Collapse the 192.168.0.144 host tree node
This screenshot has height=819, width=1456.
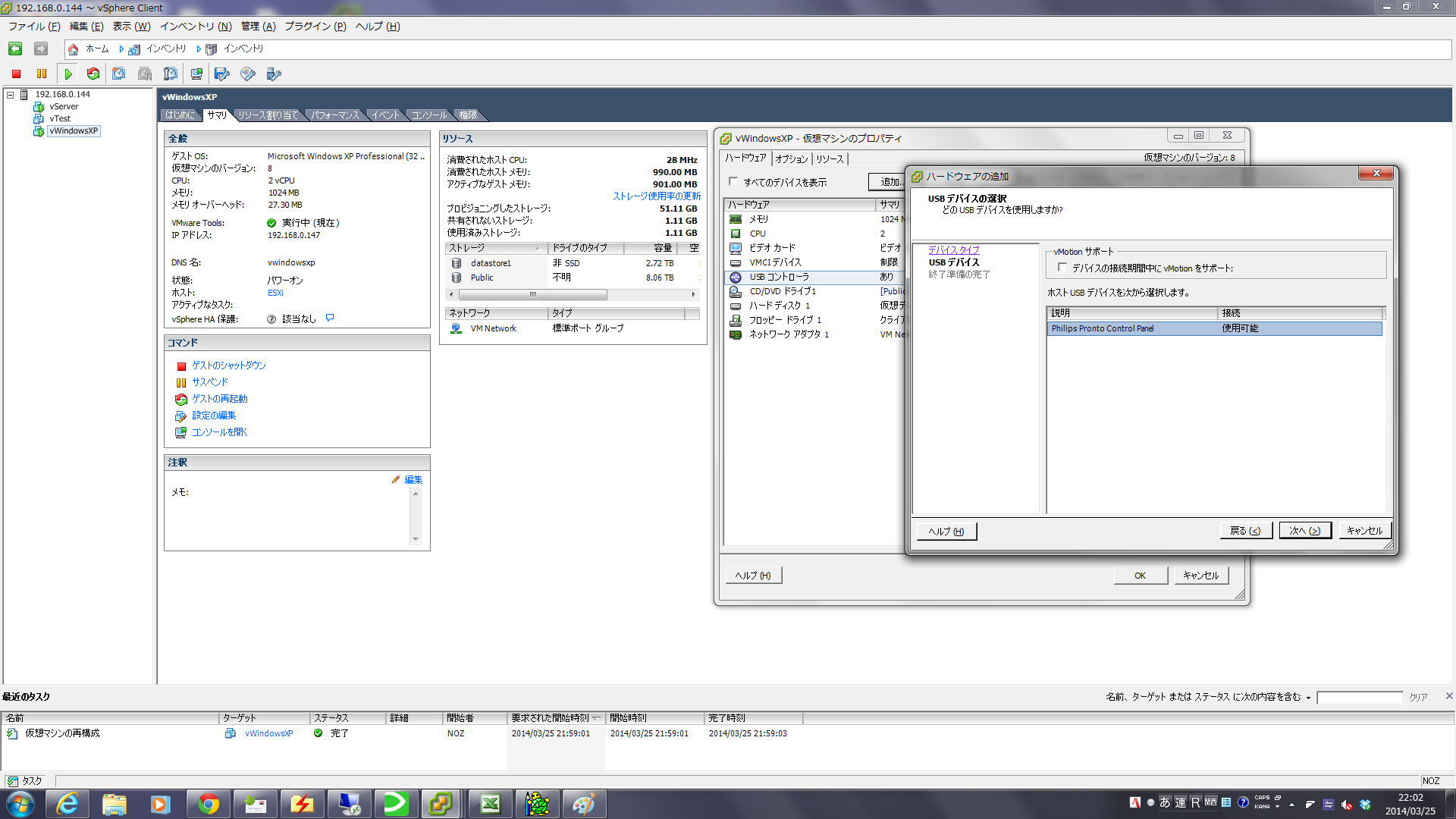pos(11,95)
